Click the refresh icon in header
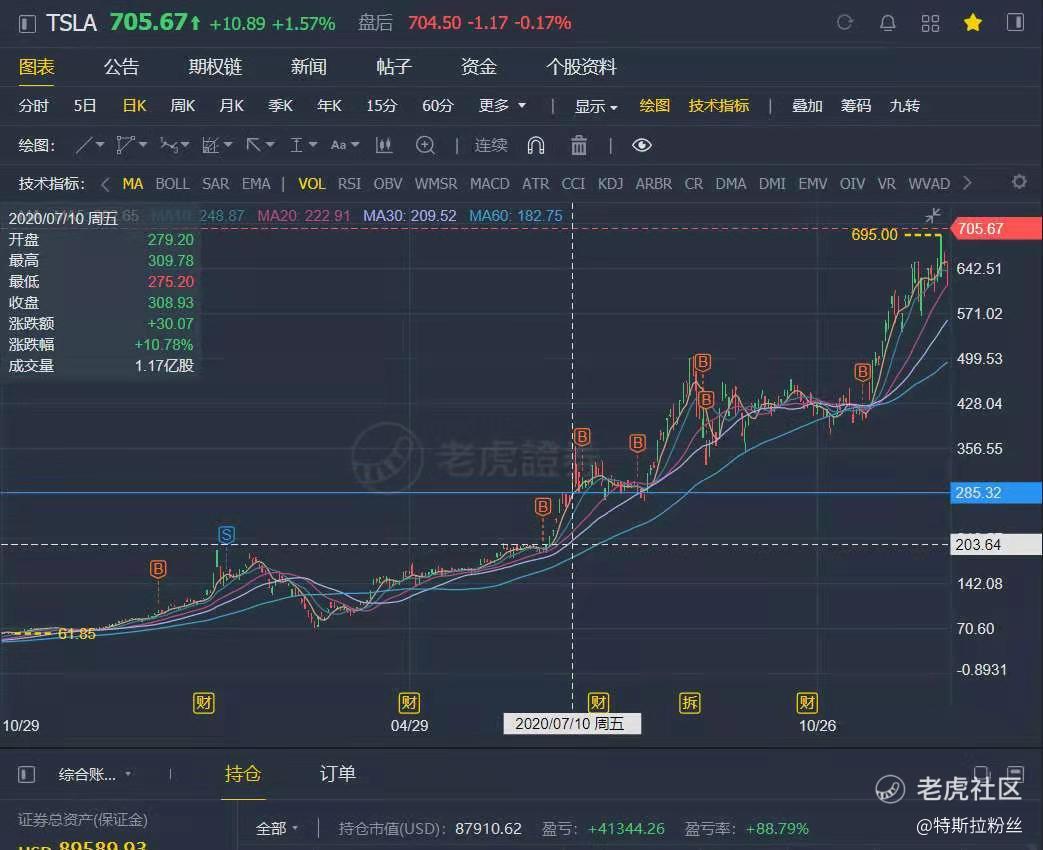The image size is (1043, 850). click(x=845, y=23)
